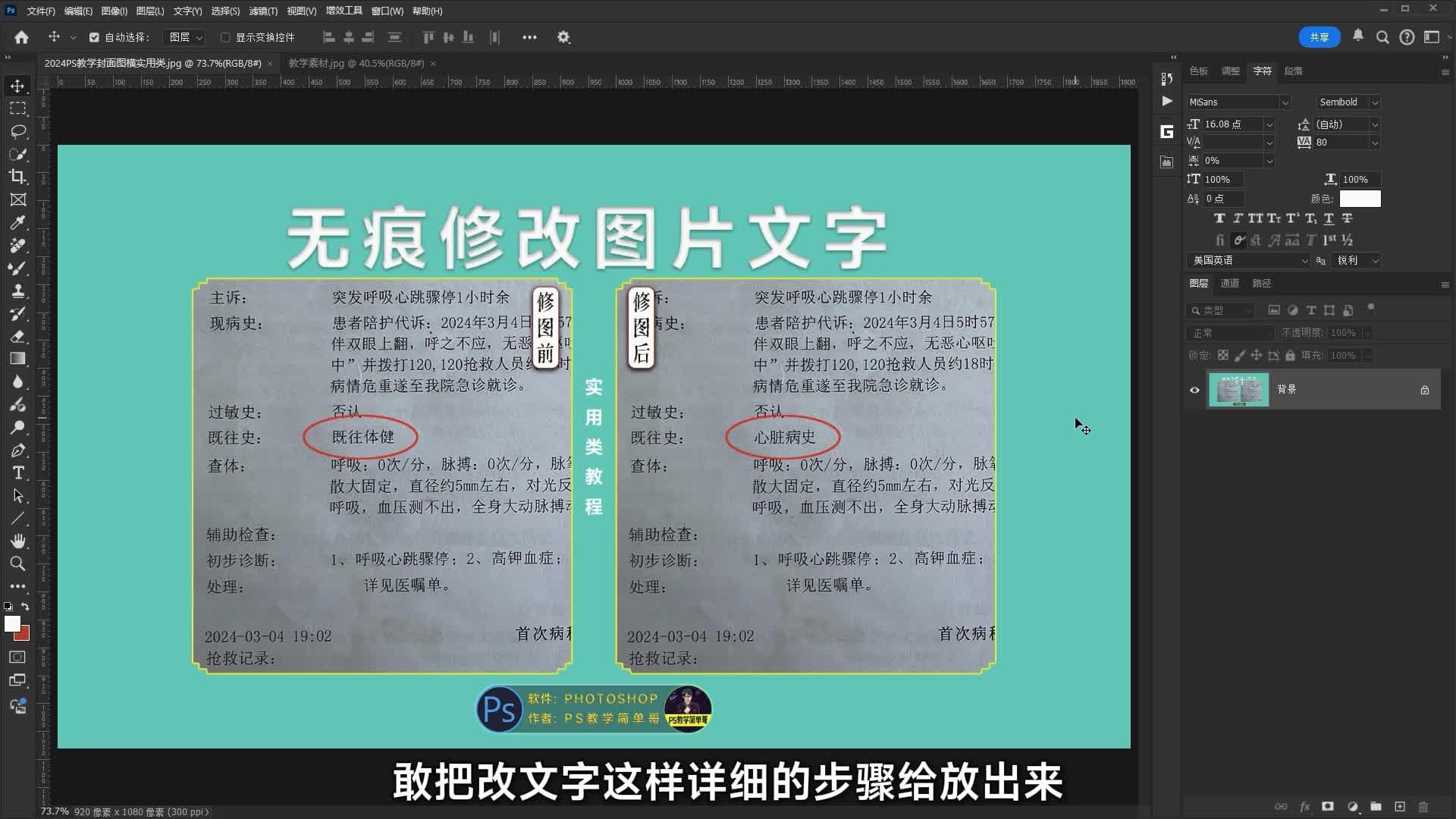Hide the 背景 layer with eye icon
The width and height of the screenshot is (1456, 819).
tap(1194, 390)
